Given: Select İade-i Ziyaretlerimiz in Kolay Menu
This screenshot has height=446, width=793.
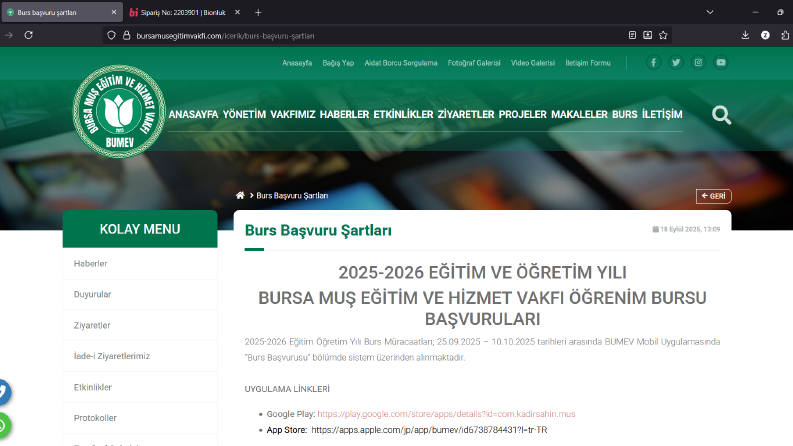Looking at the screenshot, I should (140, 356).
